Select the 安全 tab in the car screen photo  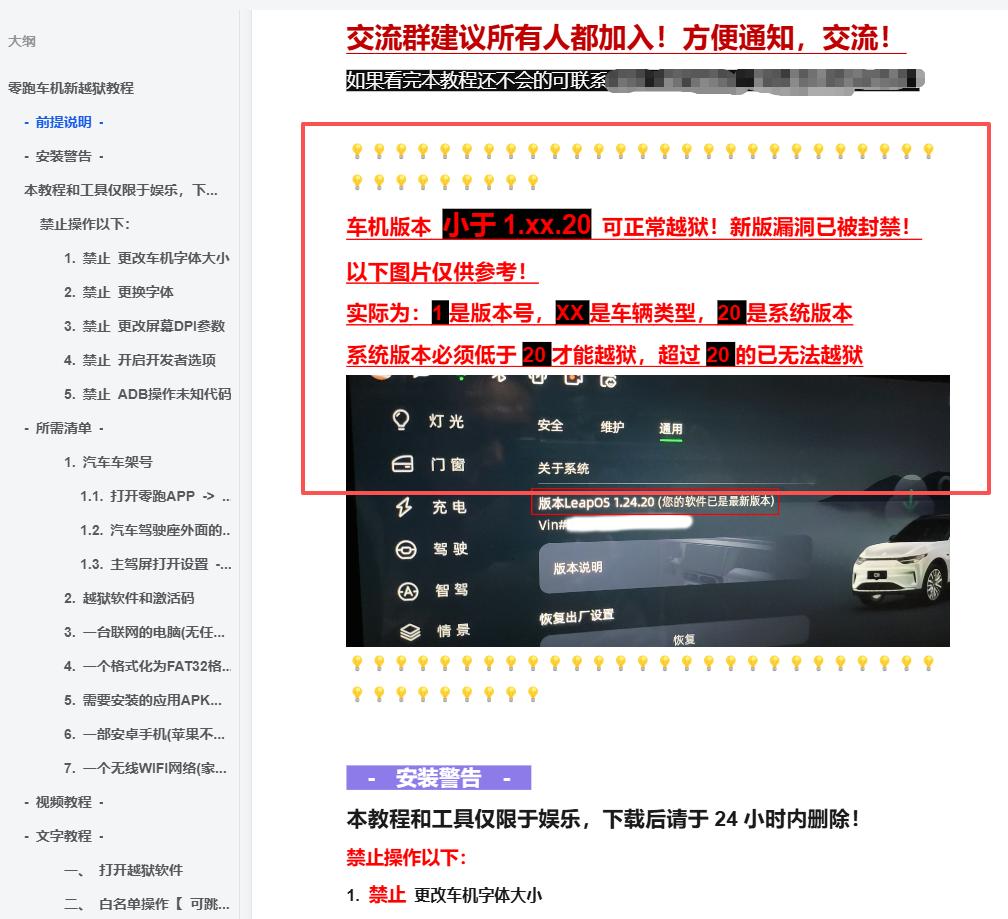[551, 425]
